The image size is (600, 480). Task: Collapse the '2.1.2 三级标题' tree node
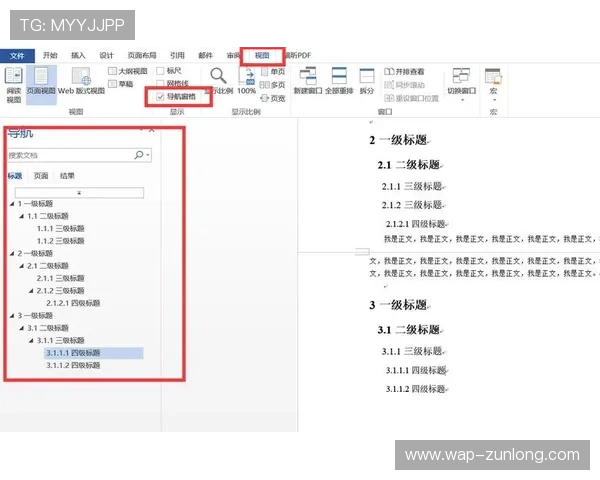click(x=31, y=291)
